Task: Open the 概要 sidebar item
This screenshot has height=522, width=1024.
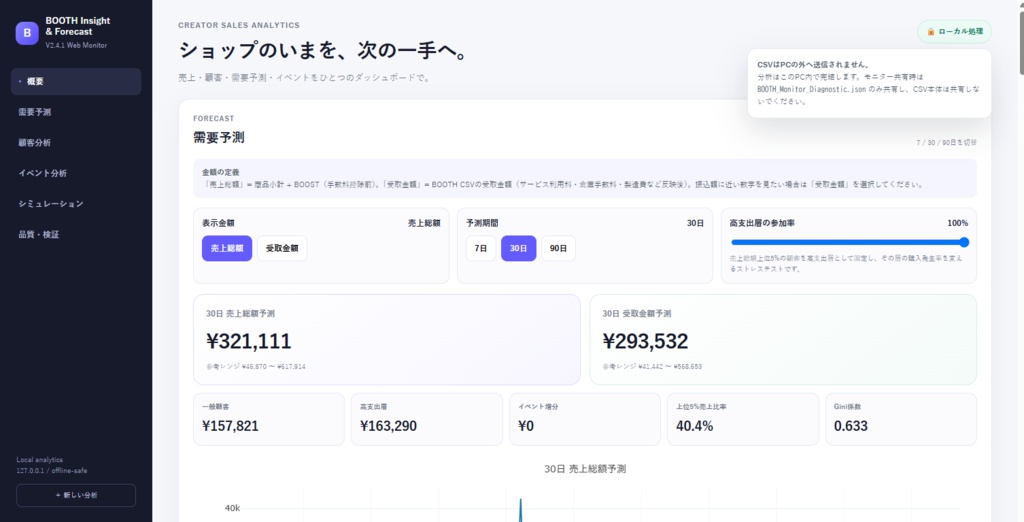Action: tap(76, 82)
